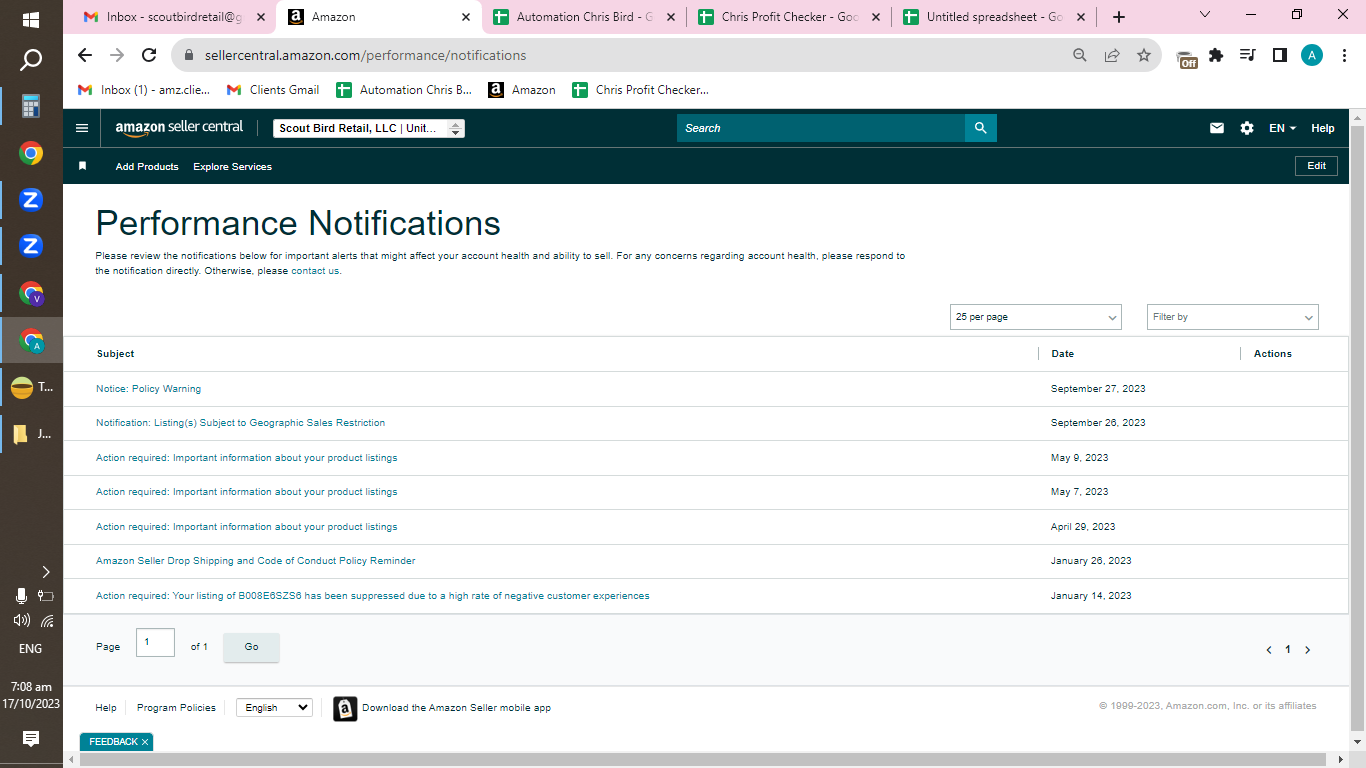Open the Windows Start menu

(x=31, y=20)
